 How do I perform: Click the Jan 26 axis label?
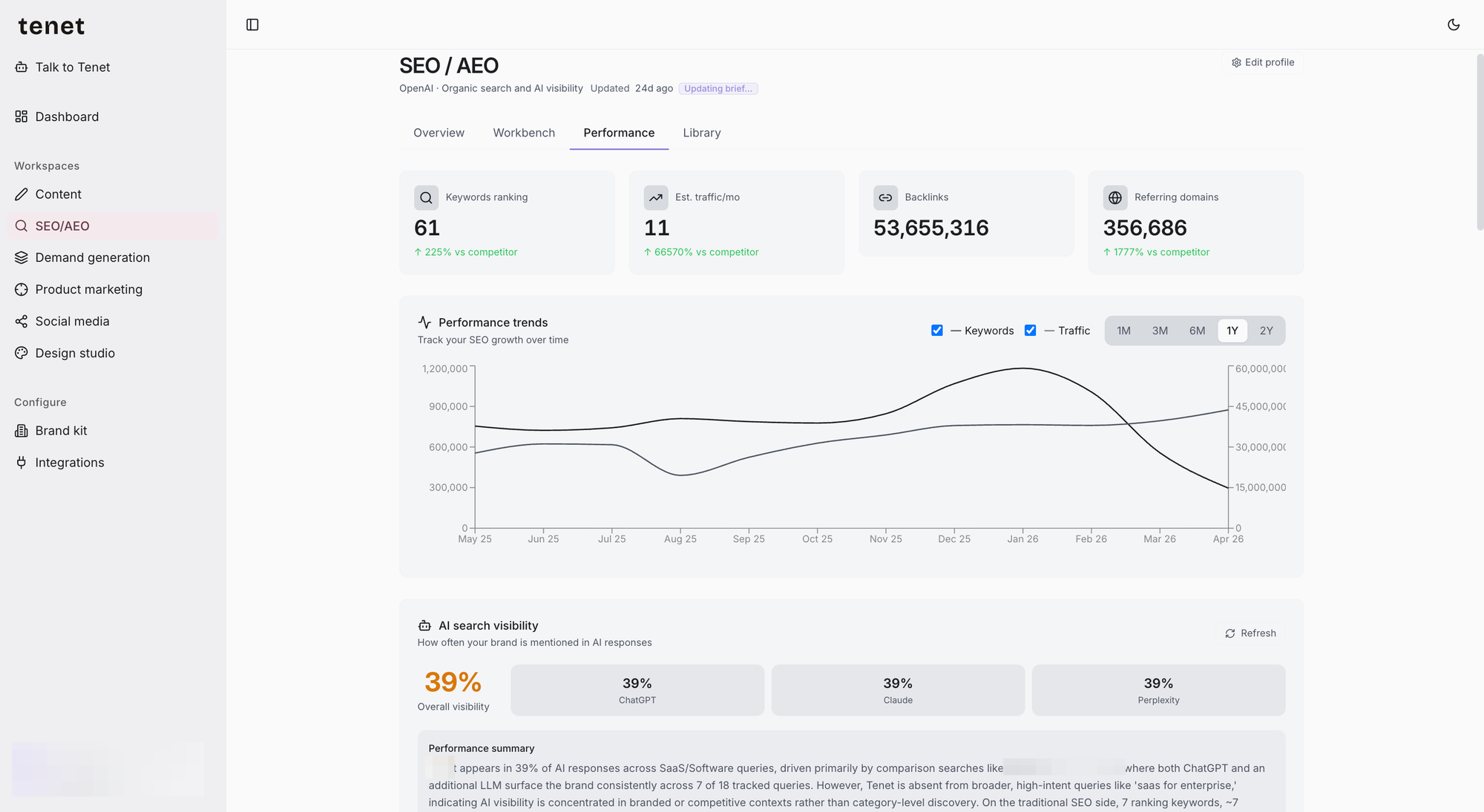pyautogui.click(x=1022, y=539)
